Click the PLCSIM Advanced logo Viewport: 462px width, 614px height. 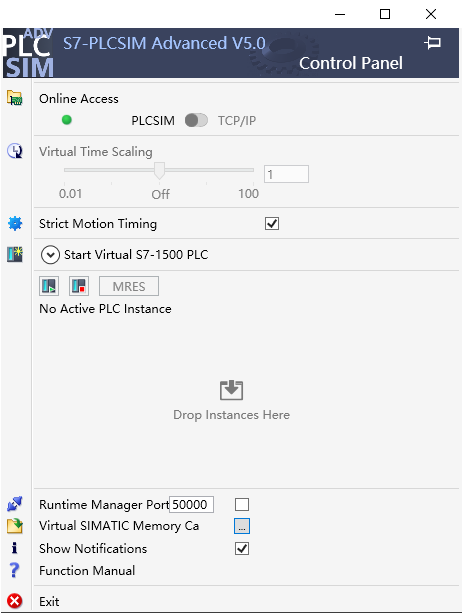[x=27, y=53]
